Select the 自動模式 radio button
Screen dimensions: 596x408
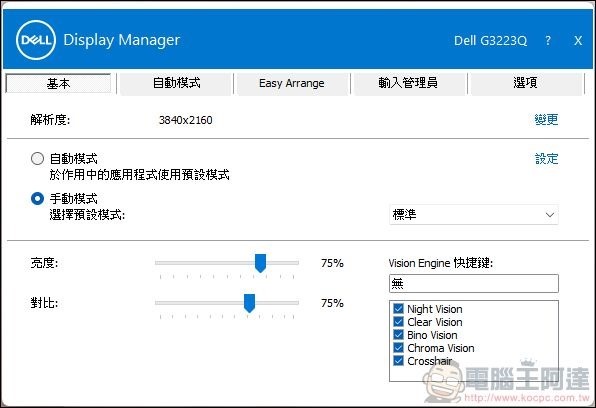(37, 159)
